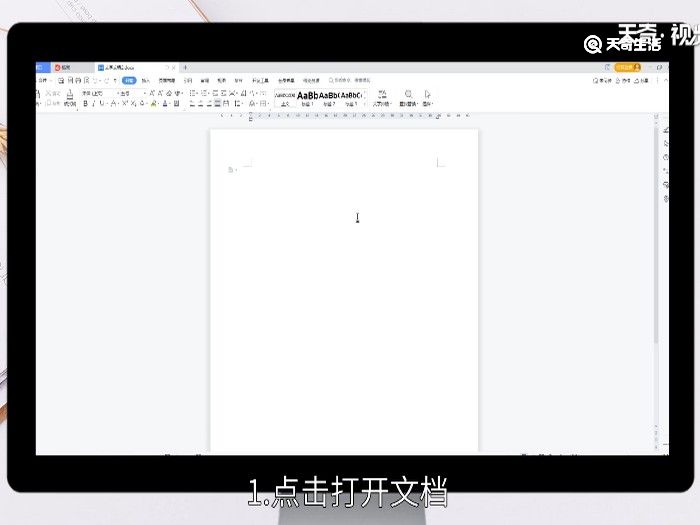Add a new tab with the plus button
The height and width of the screenshot is (525, 700).
(185, 67)
